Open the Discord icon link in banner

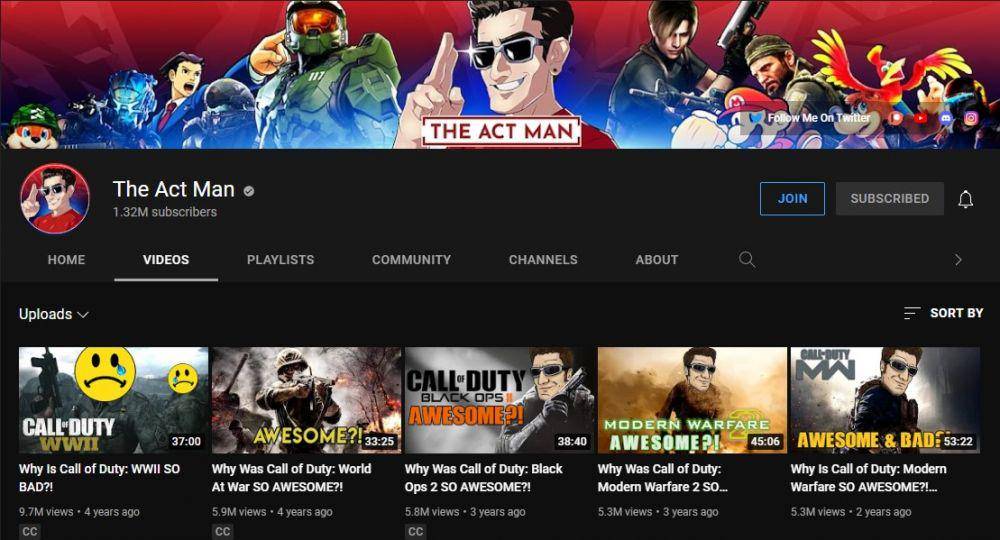tap(946, 118)
